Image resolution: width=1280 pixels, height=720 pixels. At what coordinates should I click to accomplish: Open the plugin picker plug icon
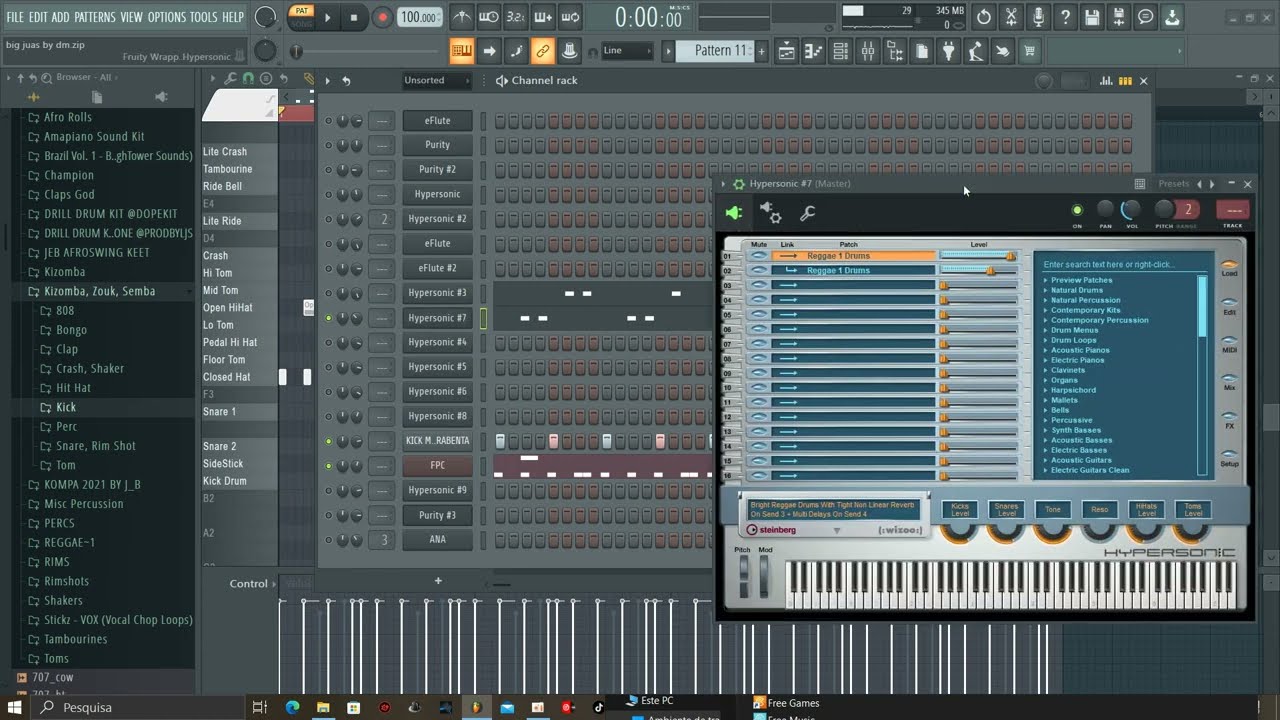click(x=949, y=51)
